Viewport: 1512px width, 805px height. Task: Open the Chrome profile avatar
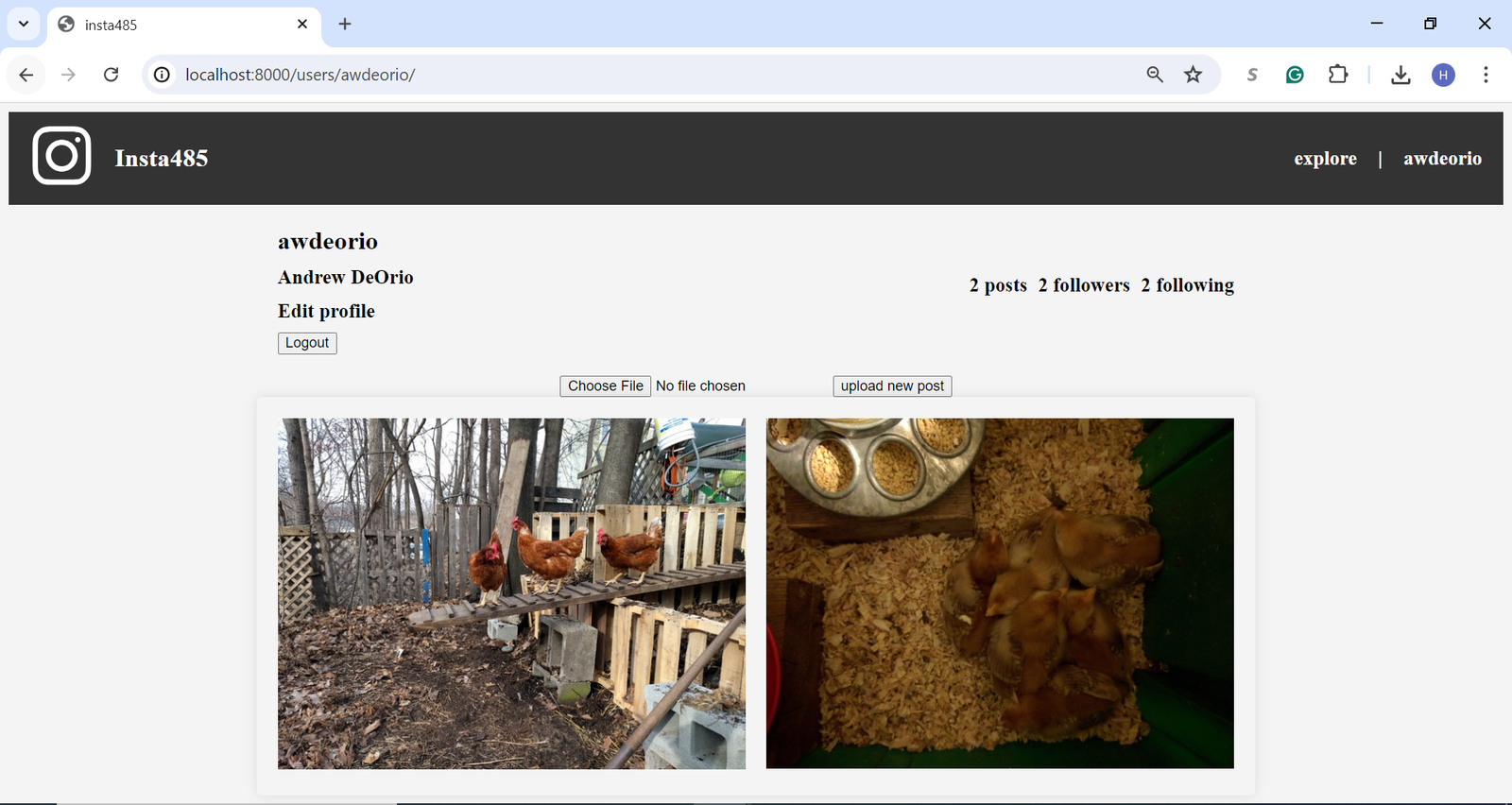(1443, 75)
